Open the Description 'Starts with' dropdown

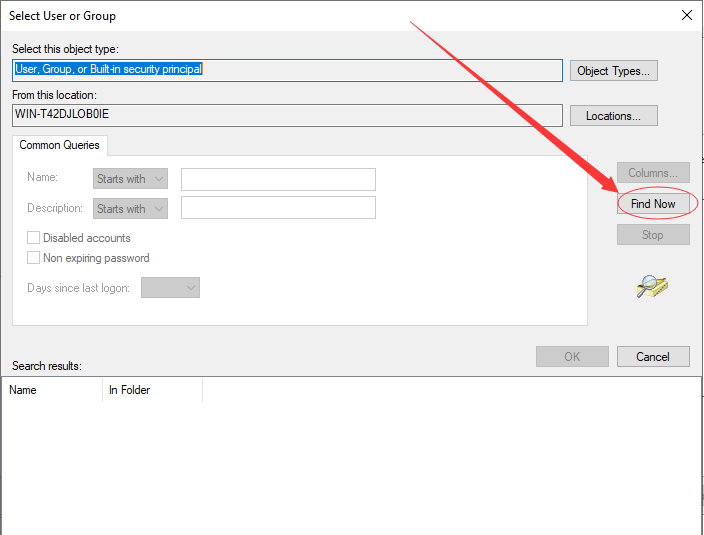[130, 209]
